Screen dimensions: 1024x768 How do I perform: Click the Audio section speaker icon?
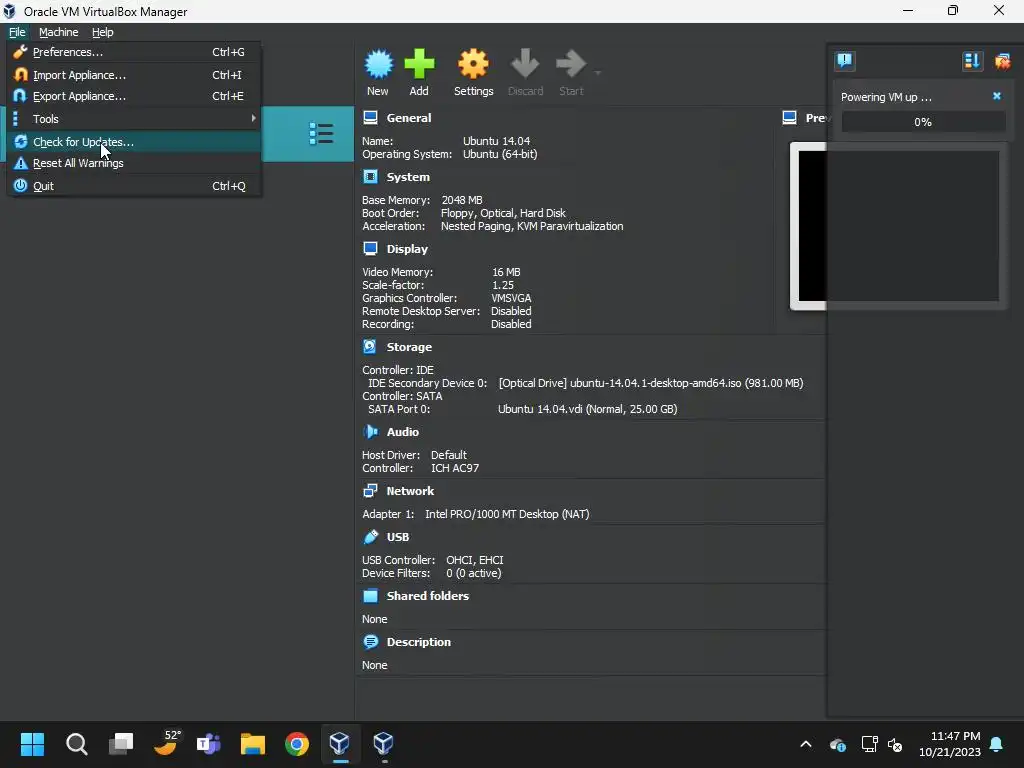tap(370, 431)
